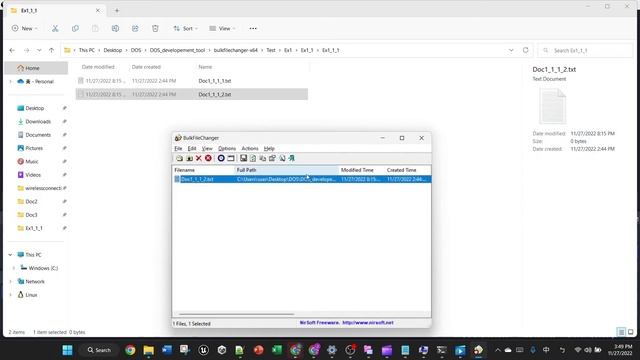Switch to Large icons view in Explorer status bar
640x360 pixels.
(631, 332)
